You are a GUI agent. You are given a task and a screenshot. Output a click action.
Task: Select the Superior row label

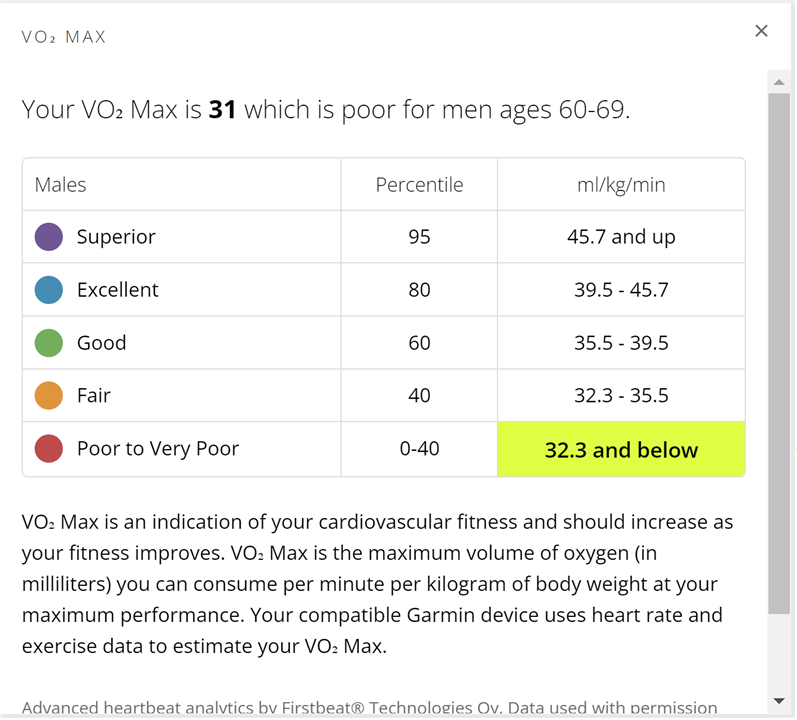(116, 237)
